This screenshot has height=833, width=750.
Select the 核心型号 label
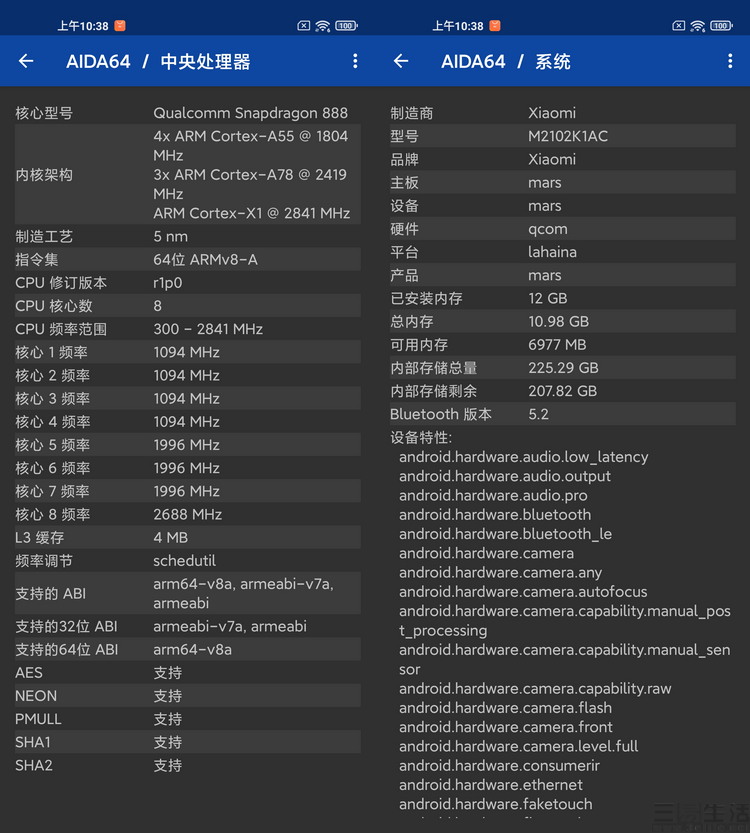tap(44, 113)
